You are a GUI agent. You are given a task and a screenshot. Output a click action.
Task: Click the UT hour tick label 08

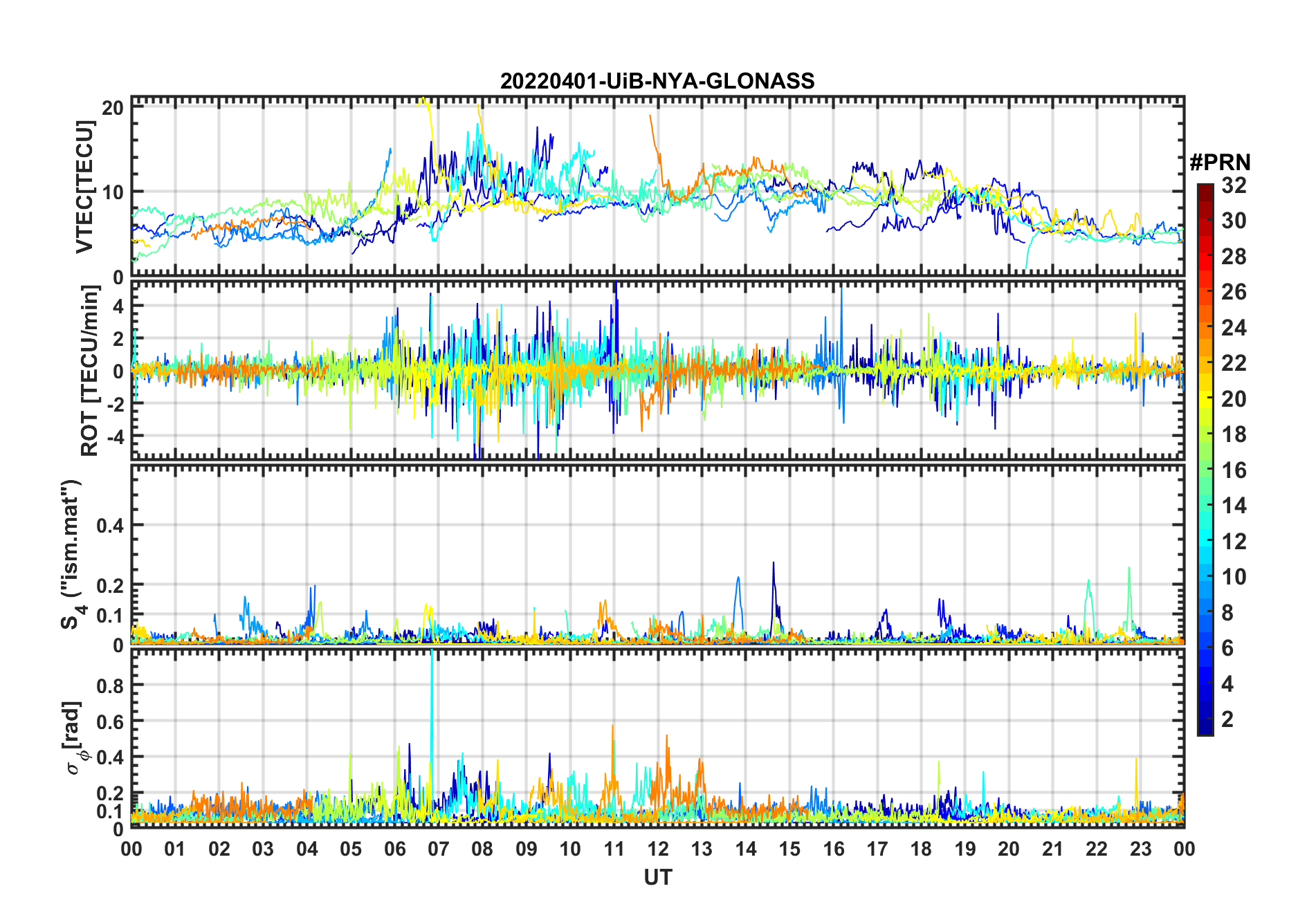coord(482,849)
